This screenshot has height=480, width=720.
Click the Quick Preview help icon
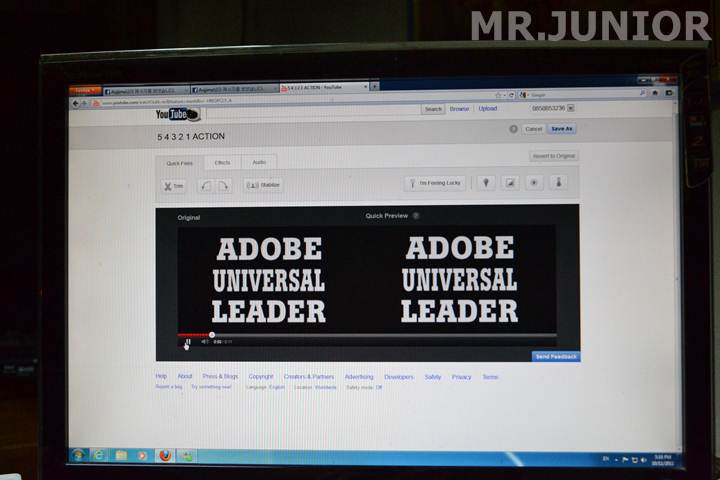(x=416, y=215)
